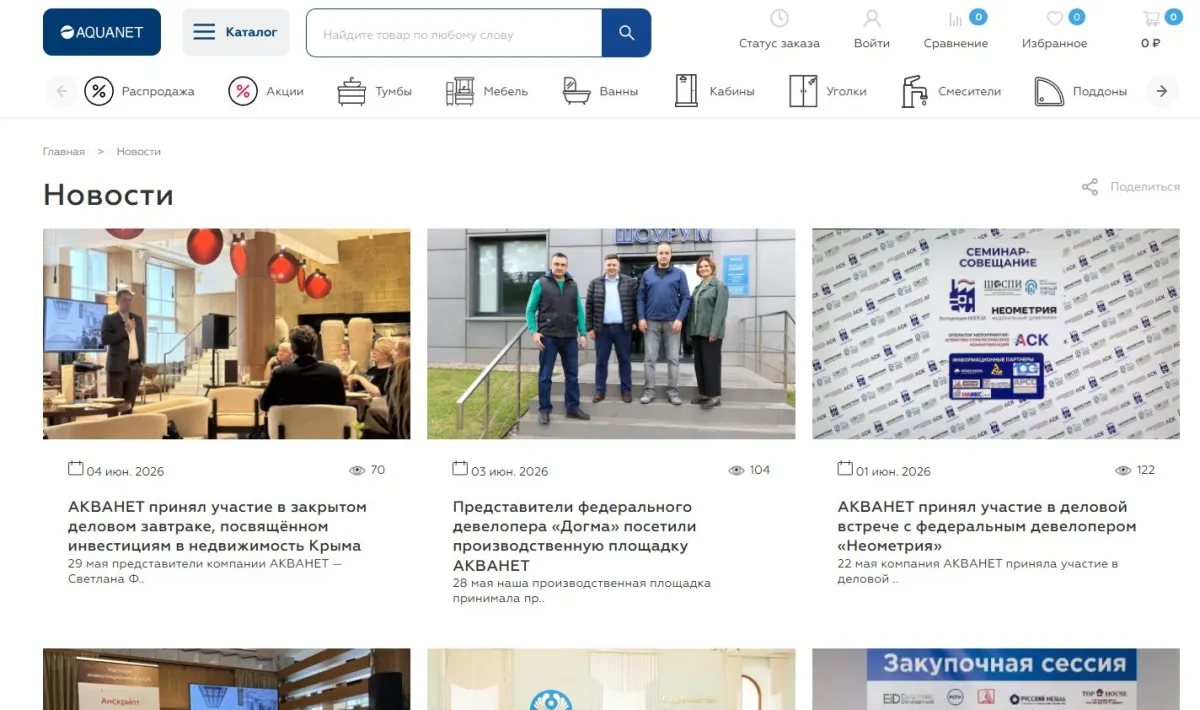The image size is (1200, 710).
Task: Click excerpt starting 29 мая представители компании
Action: pos(205,571)
